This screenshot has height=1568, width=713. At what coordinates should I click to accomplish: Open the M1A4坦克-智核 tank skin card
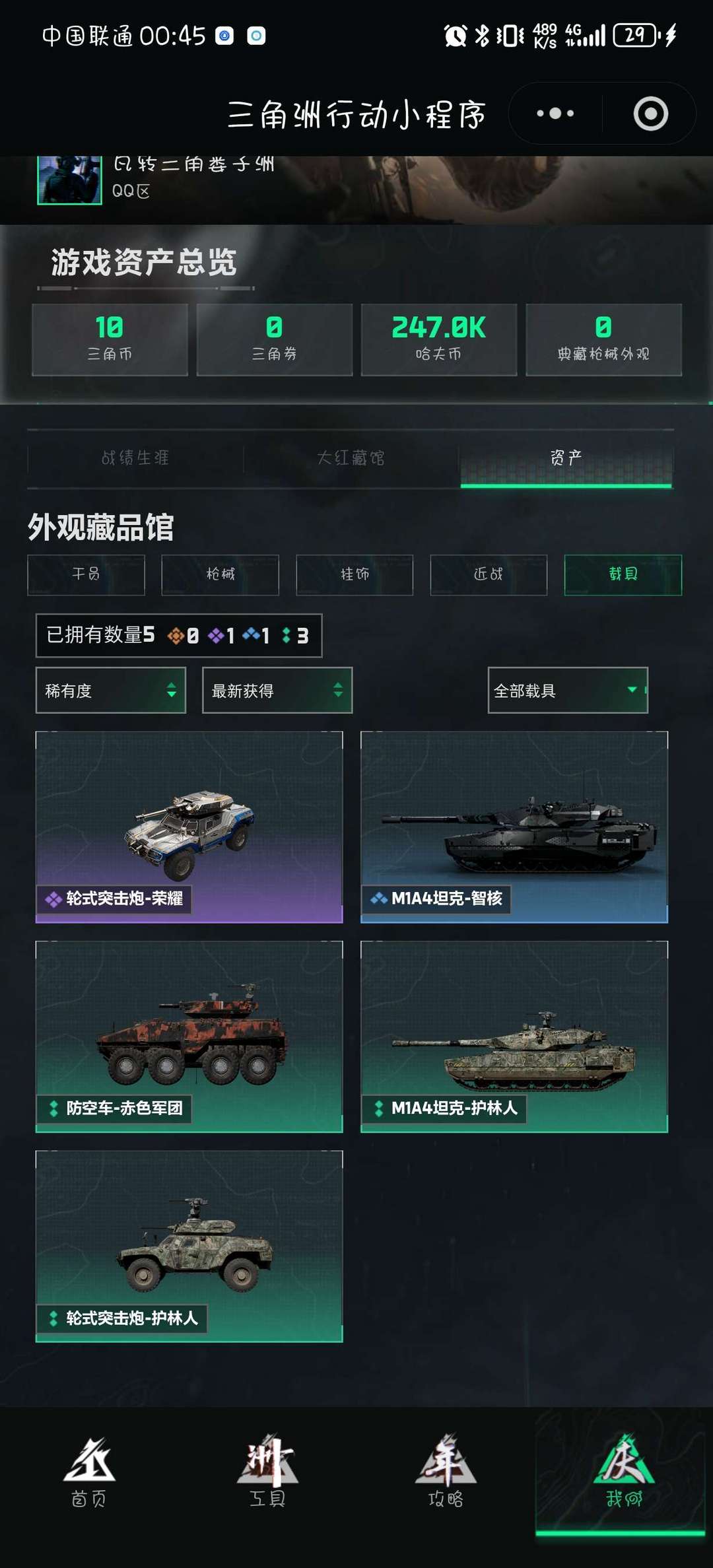[x=514, y=827]
